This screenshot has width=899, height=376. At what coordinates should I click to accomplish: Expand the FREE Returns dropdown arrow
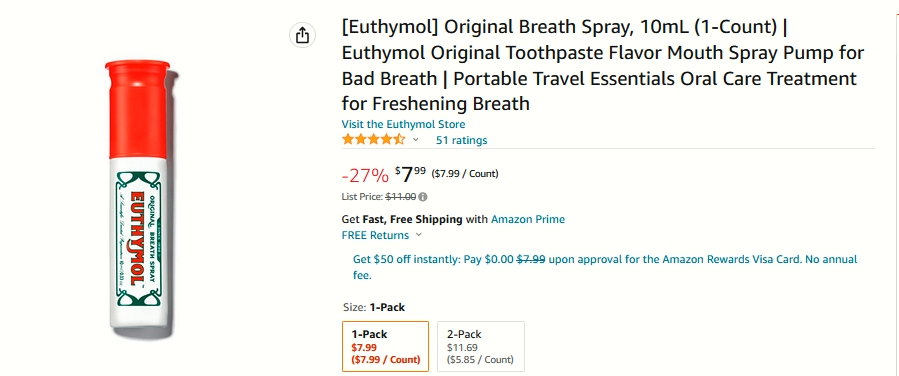click(x=419, y=235)
